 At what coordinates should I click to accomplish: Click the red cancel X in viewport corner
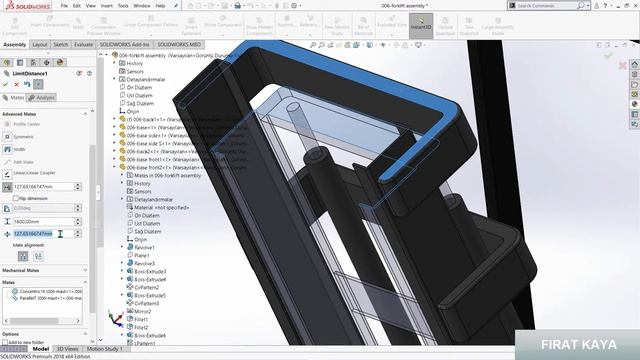[x=622, y=65]
